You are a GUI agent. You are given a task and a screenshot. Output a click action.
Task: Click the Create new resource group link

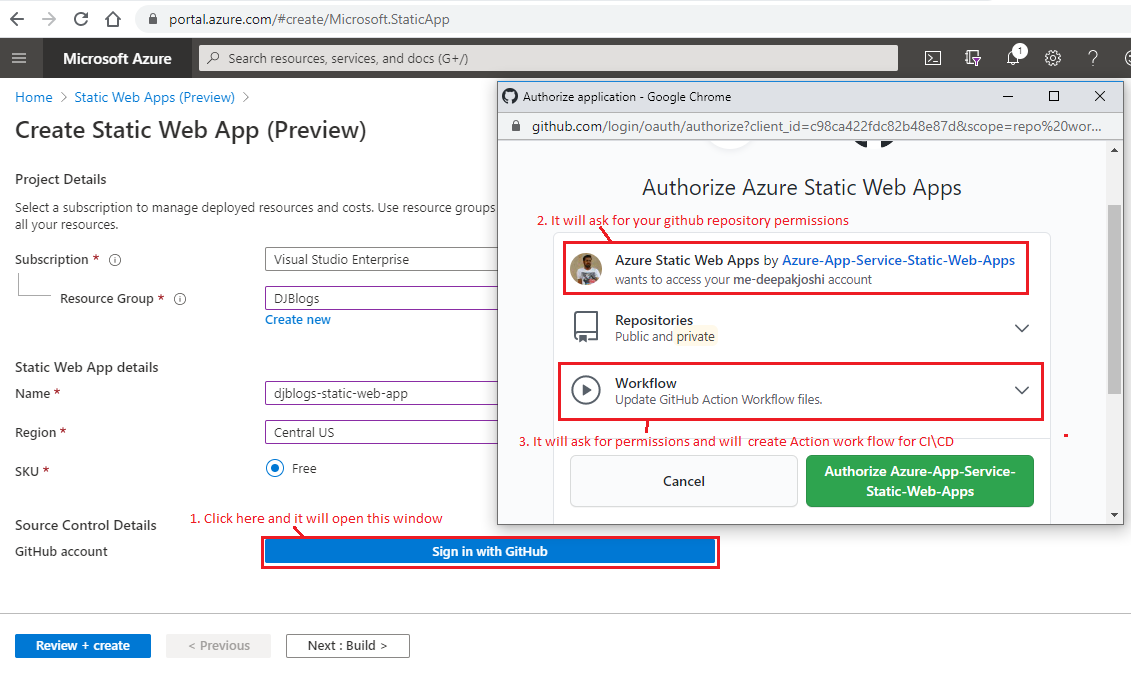298,319
